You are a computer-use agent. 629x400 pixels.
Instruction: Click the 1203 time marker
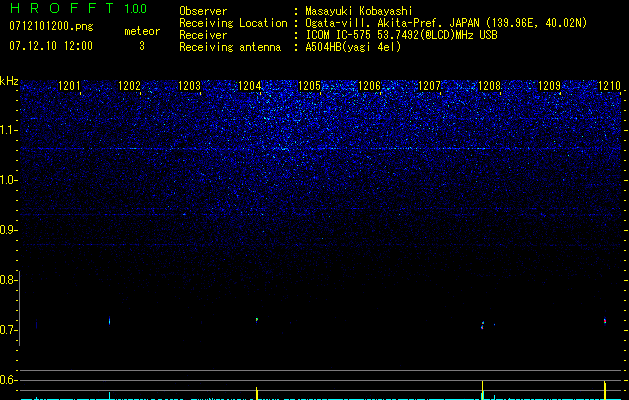pos(189,85)
